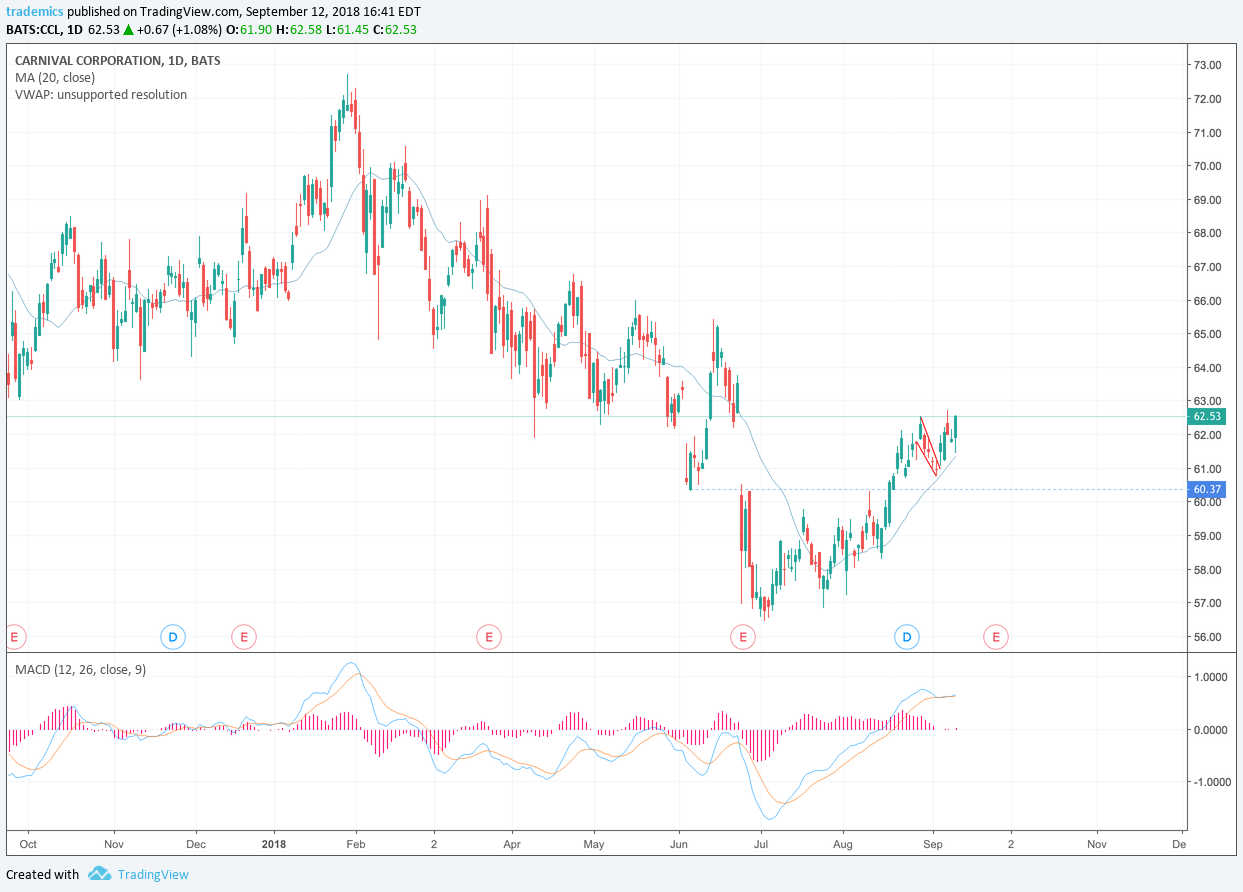Click the MACD (12, 26, close, 9) label
Viewport: 1243px width, 892px height.
[x=81, y=669]
